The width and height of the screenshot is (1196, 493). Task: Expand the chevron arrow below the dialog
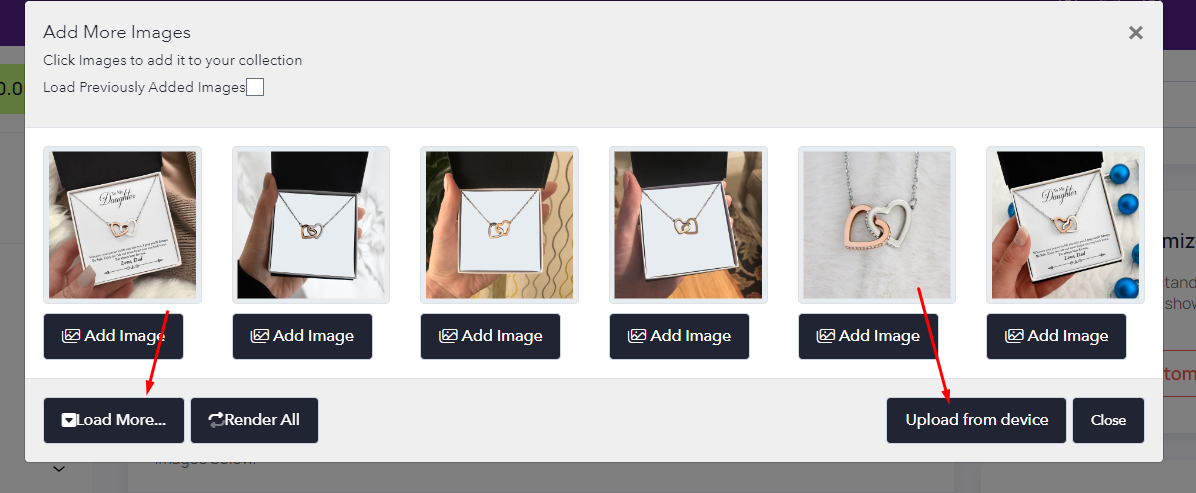[x=59, y=469]
